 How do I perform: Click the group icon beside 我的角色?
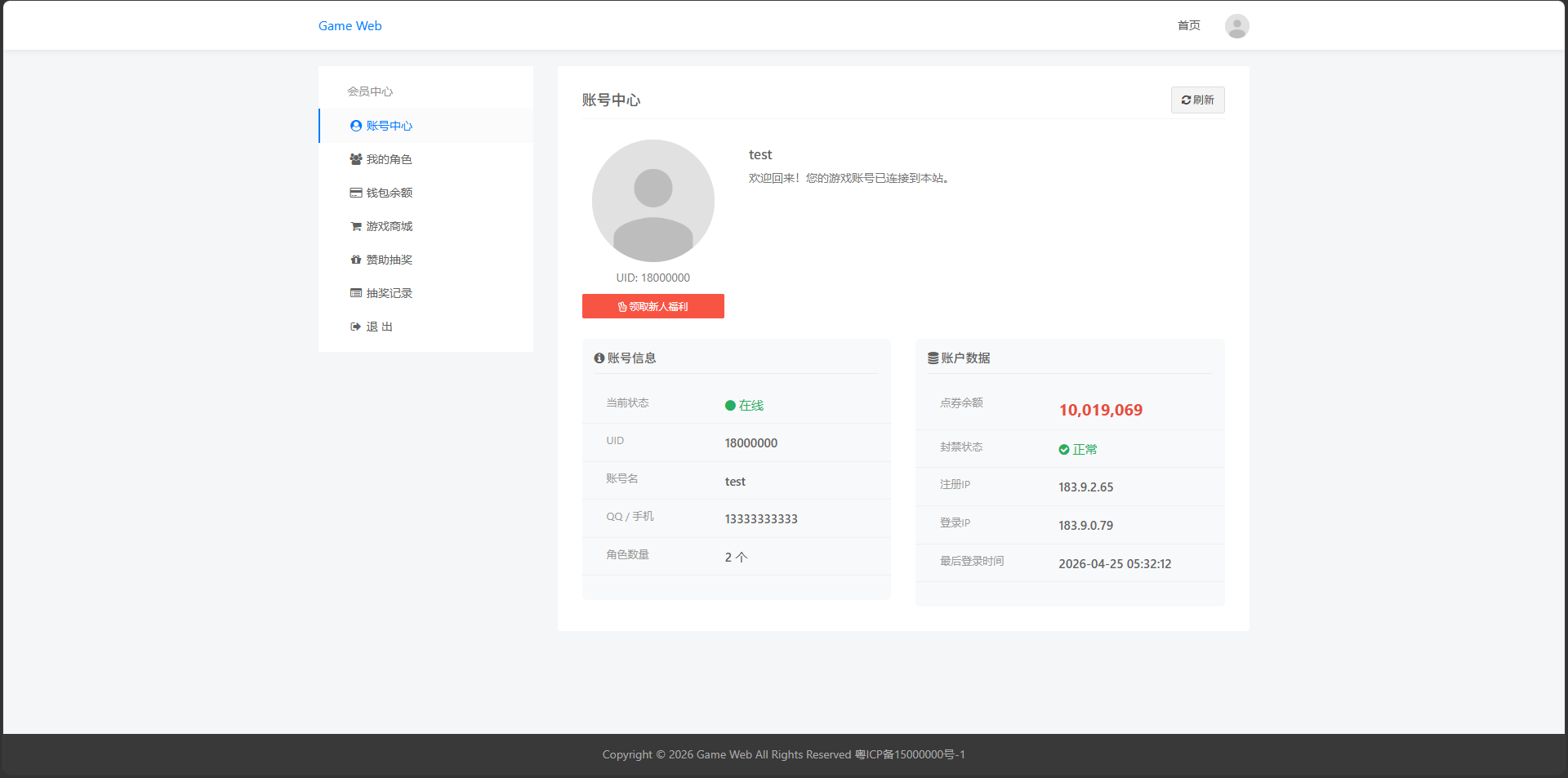[355, 159]
